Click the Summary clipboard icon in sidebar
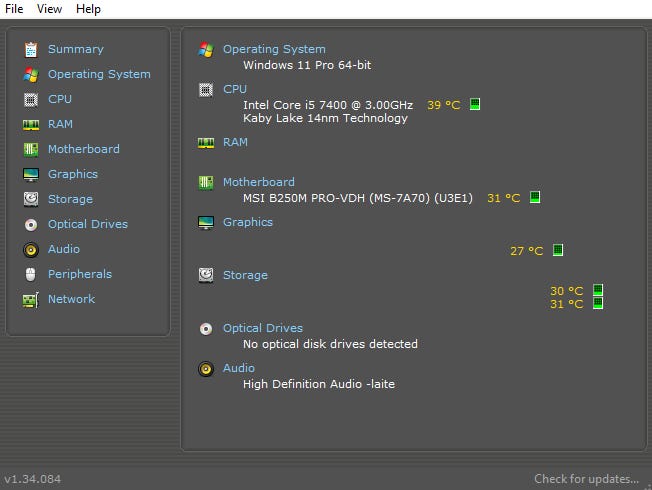Screen dimensions: 652x490 point(31,49)
